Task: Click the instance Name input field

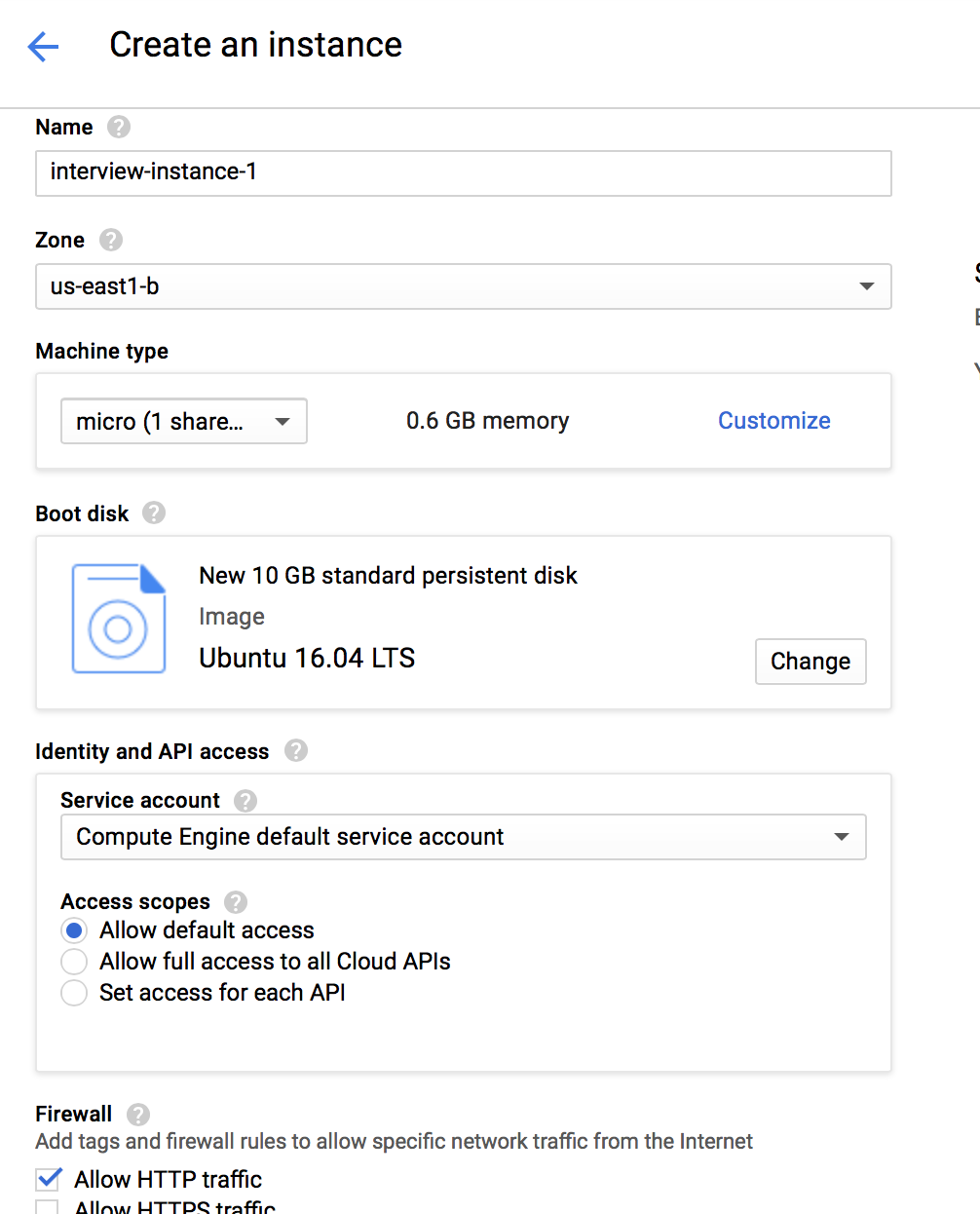Action: [463, 172]
